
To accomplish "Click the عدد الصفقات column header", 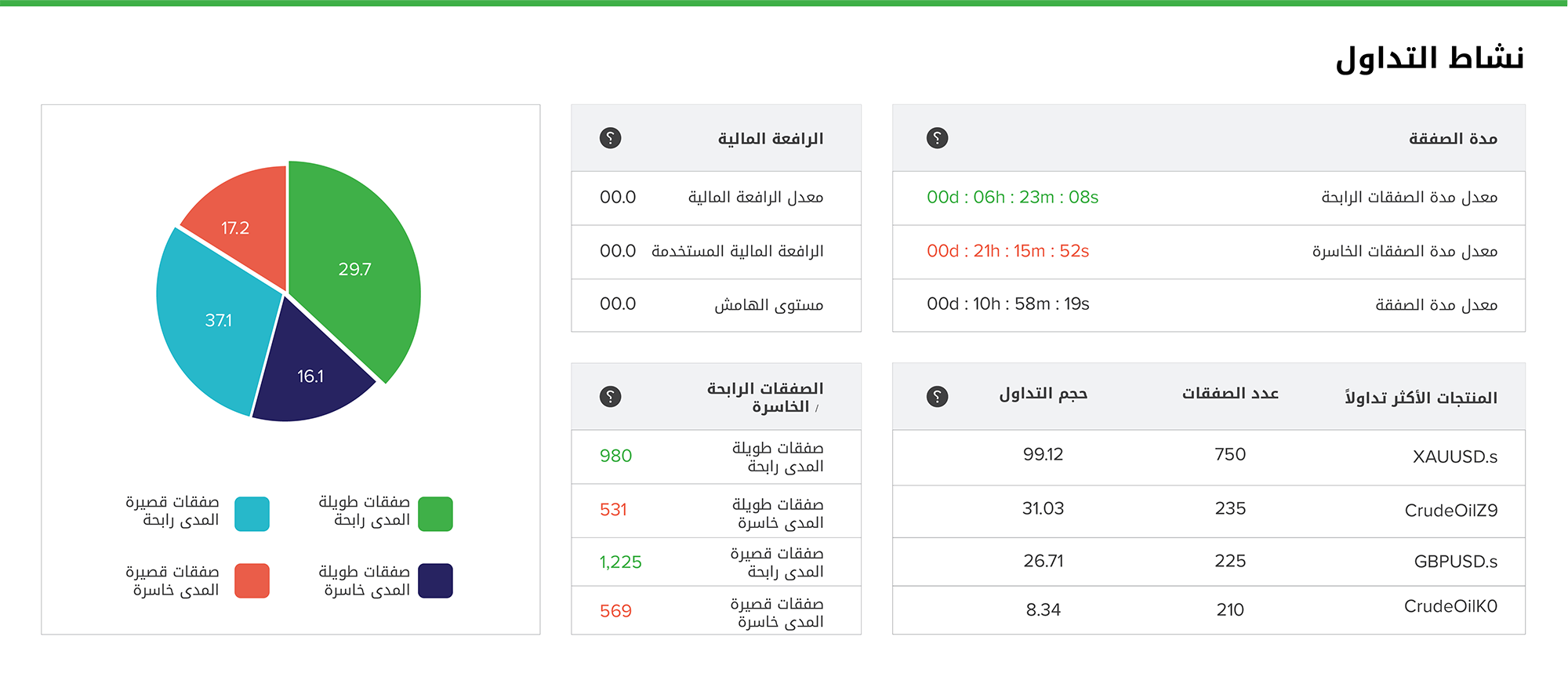I will click(1230, 394).
